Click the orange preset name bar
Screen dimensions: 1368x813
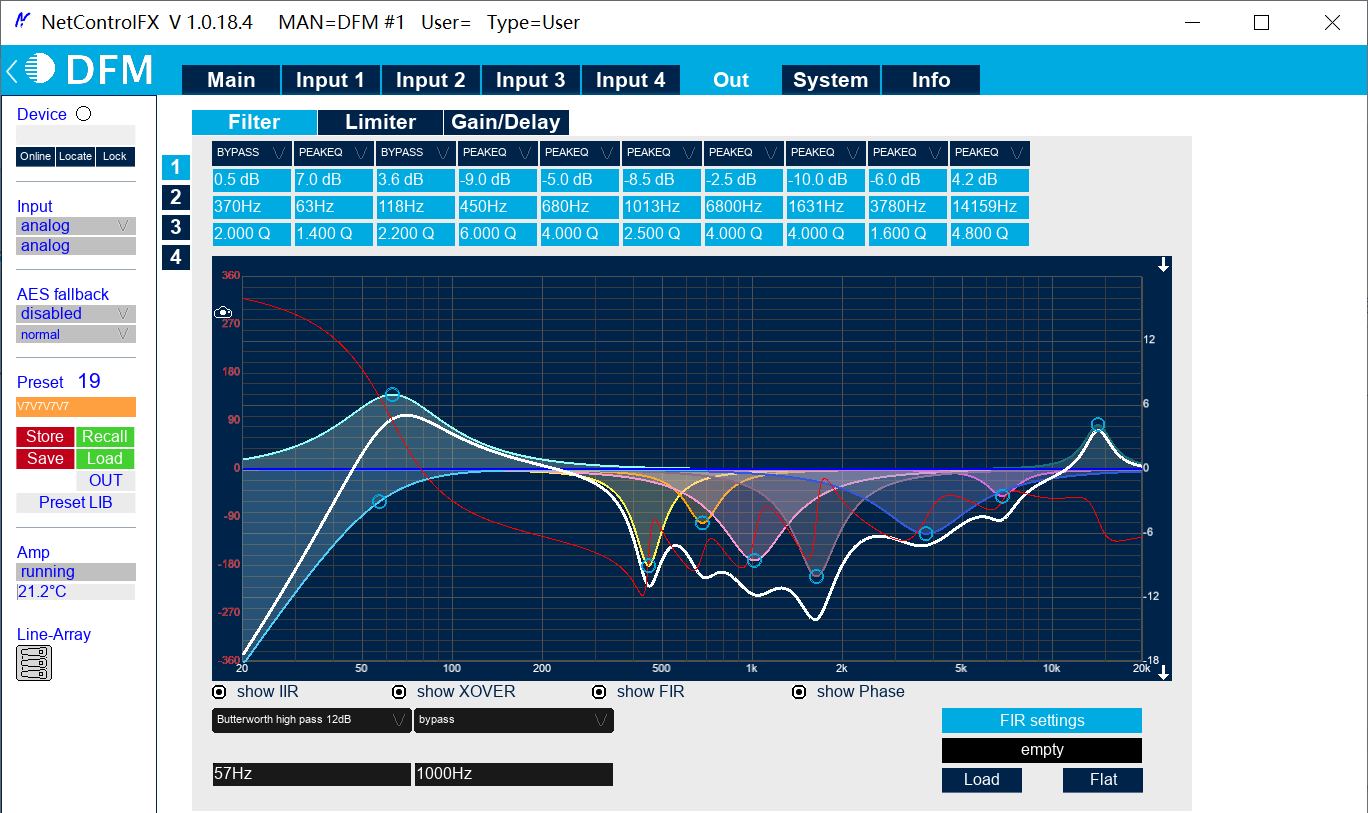(x=76, y=407)
